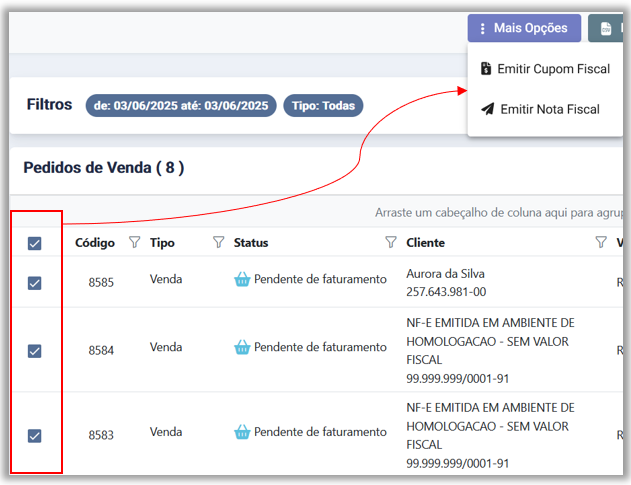Click the Cliente column filter icon
This screenshot has width=631, height=485.
pos(601,242)
